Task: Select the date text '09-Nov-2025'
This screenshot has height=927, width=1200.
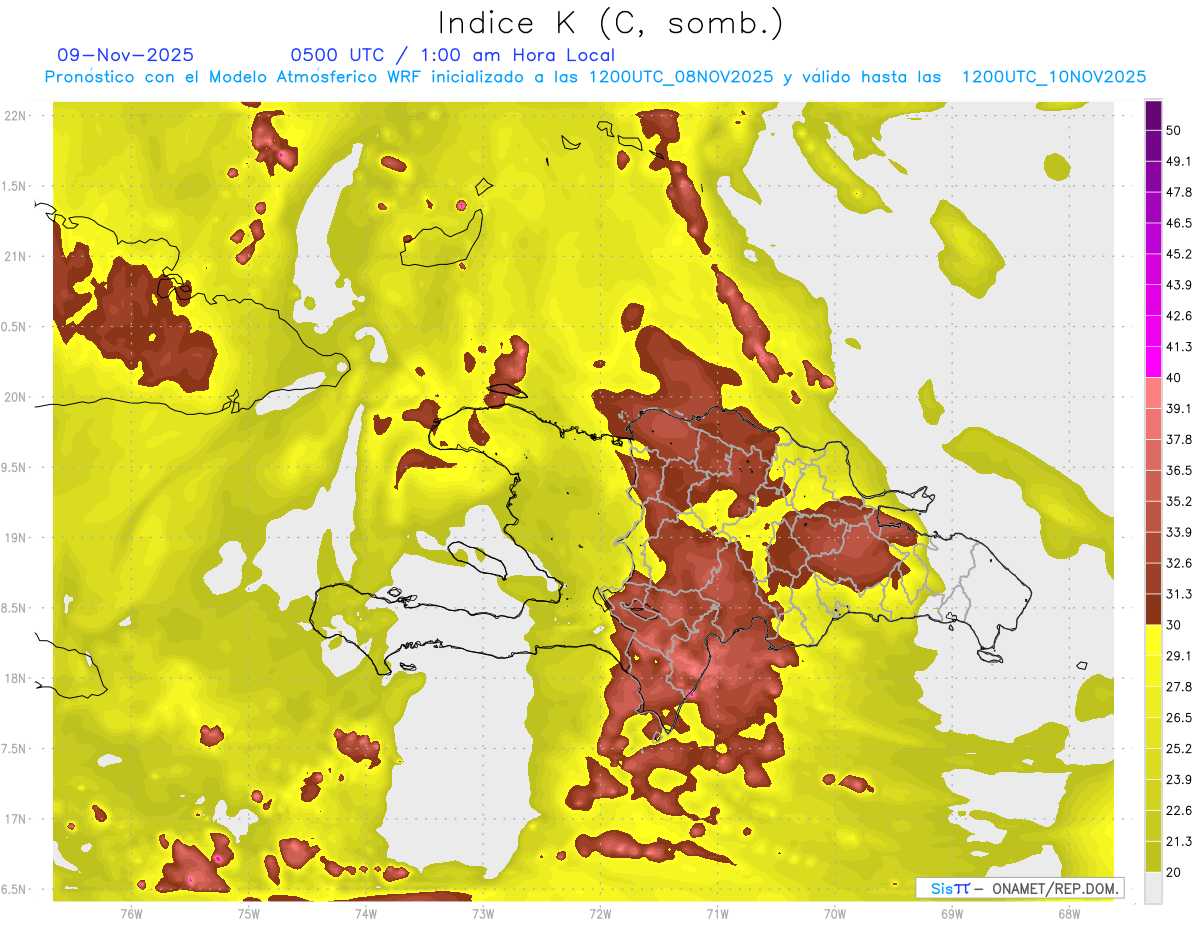Action: (x=126, y=55)
